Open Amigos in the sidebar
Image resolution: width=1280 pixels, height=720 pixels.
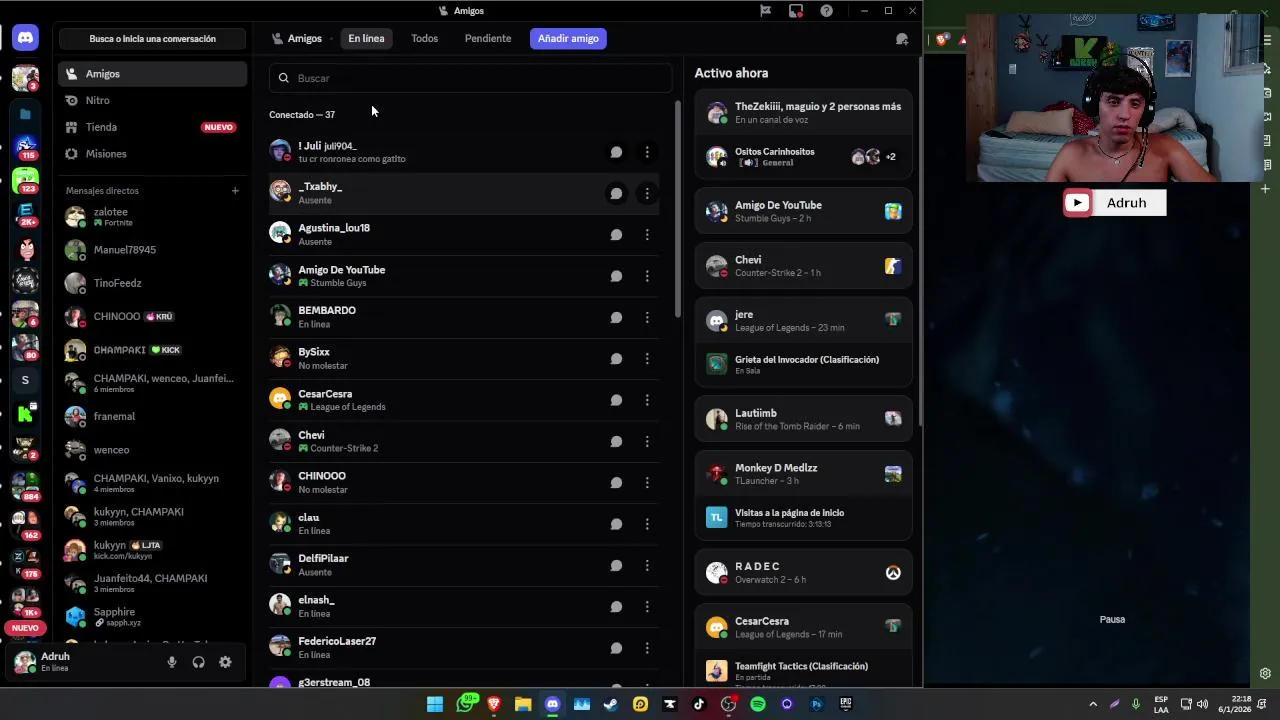pos(152,74)
